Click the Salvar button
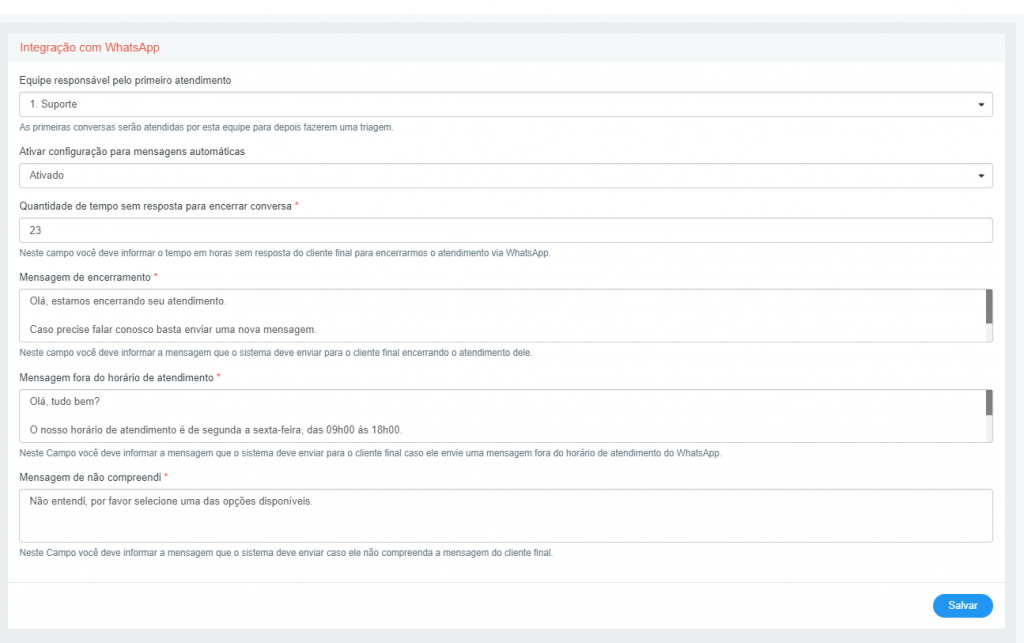The height and width of the screenshot is (643, 1024). pyautogui.click(x=963, y=606)
